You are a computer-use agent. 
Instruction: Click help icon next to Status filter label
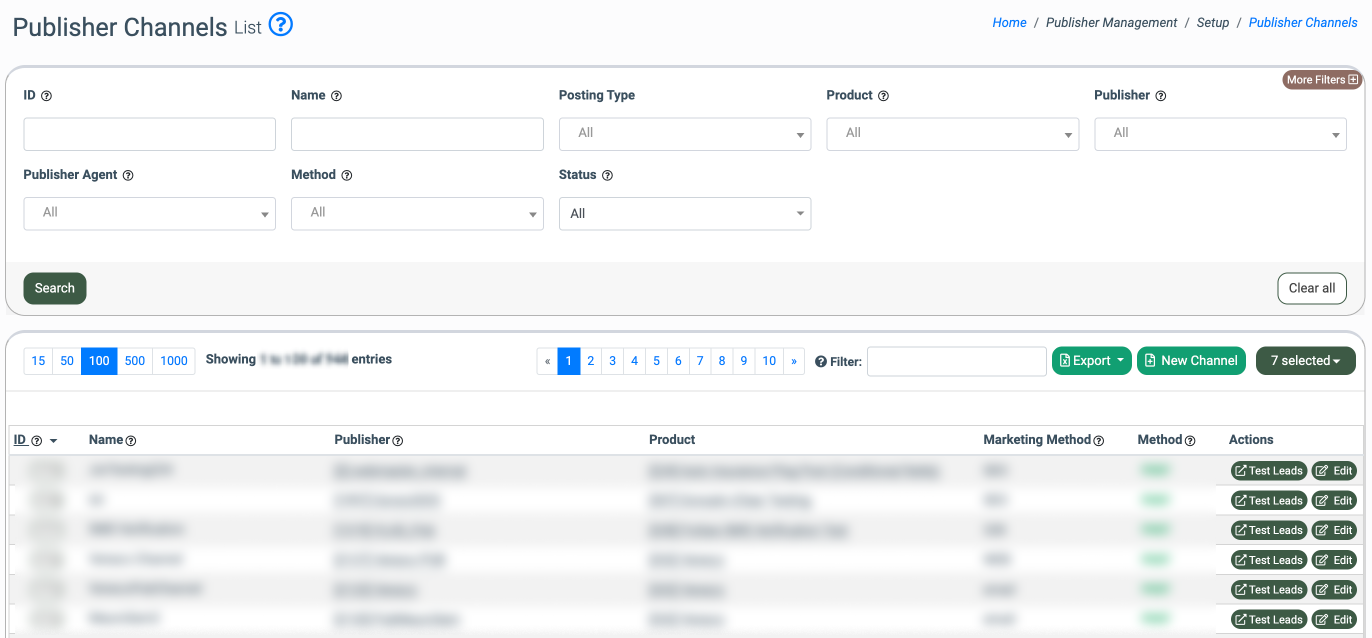point(607,175)
